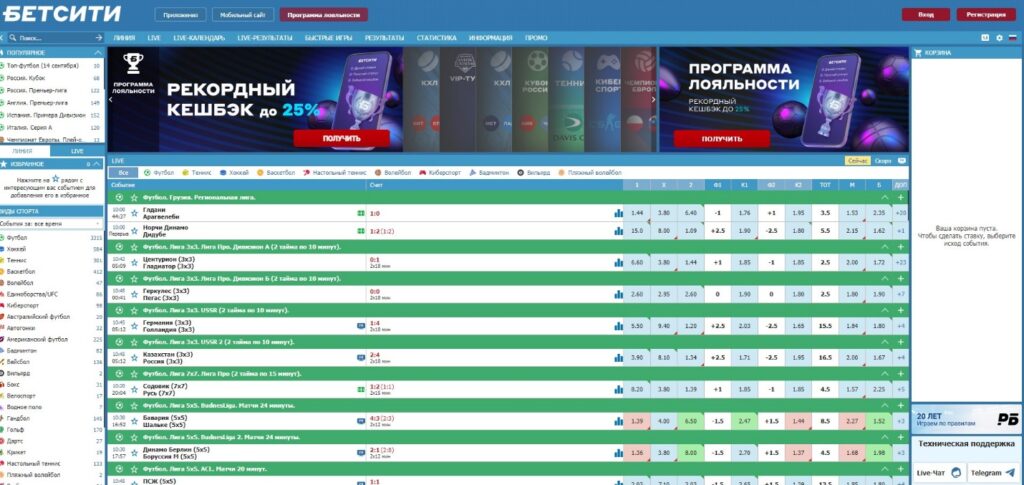This screenshot has width=1024, height=485.
Task: Add Норчи Динамо vs Дидубе to favorites
Action: click(x=135, y=230)
